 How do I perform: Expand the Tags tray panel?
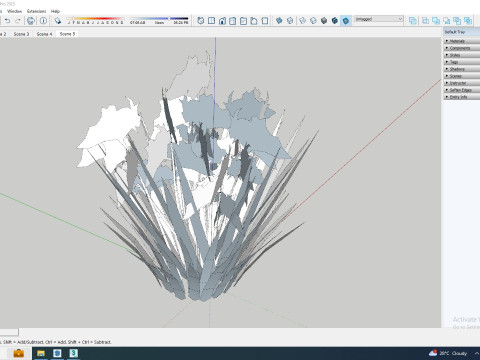click(x=462, y=62)
